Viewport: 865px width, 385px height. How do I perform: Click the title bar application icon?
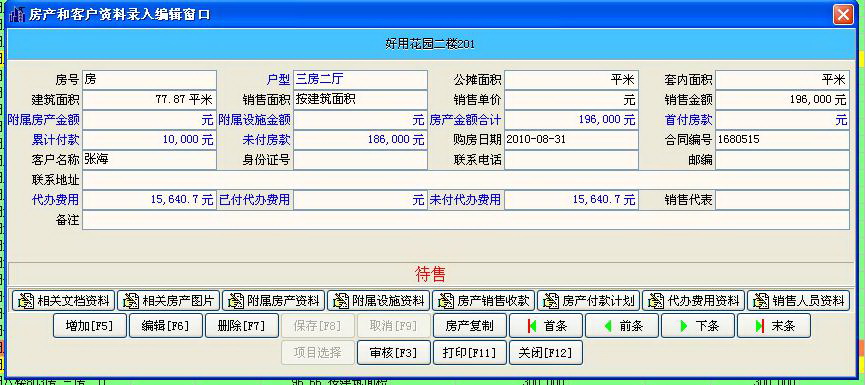pyautogui.click(x=18, y=14)
